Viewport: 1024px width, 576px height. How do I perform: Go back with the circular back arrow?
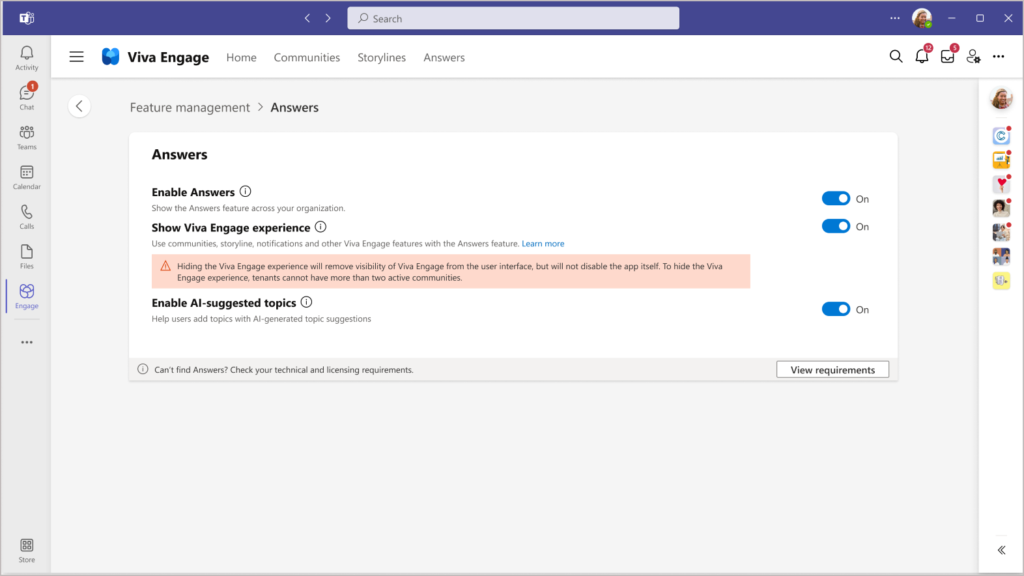coord(79,106)
